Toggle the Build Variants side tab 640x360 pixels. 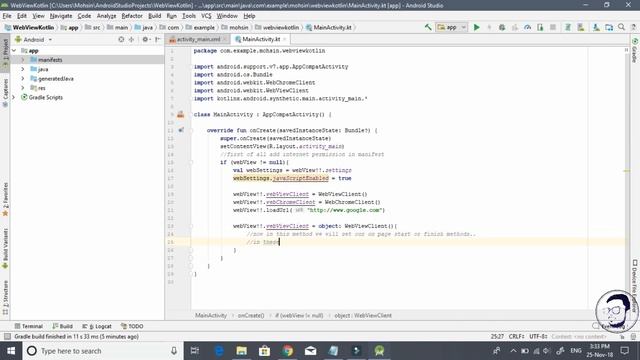click(x=5, y=249)
